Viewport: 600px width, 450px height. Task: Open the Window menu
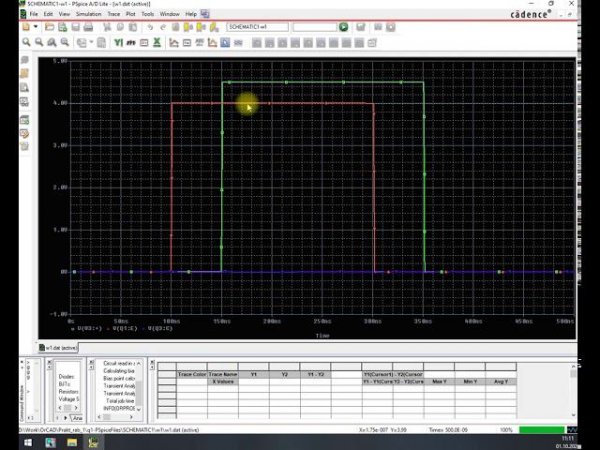(170, 14)
